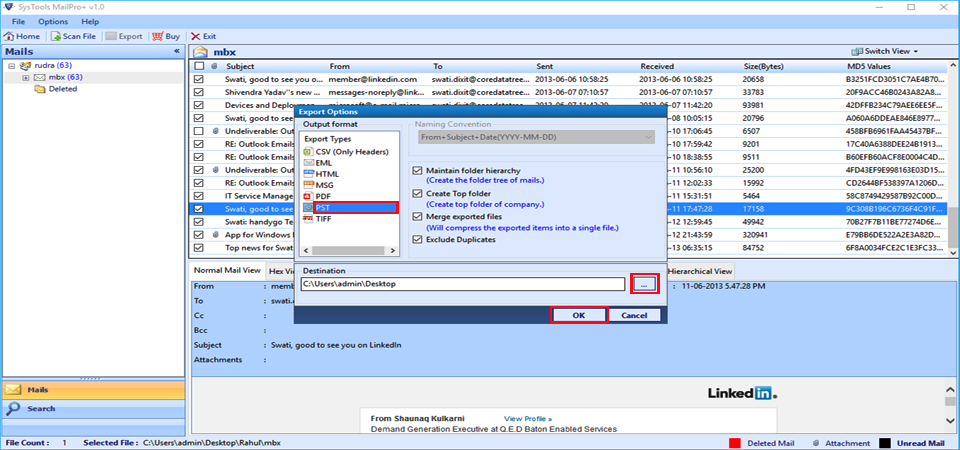The image size is (960, 450).
Task: Click the Scan File toolbar icon
Action: point(56,36)
